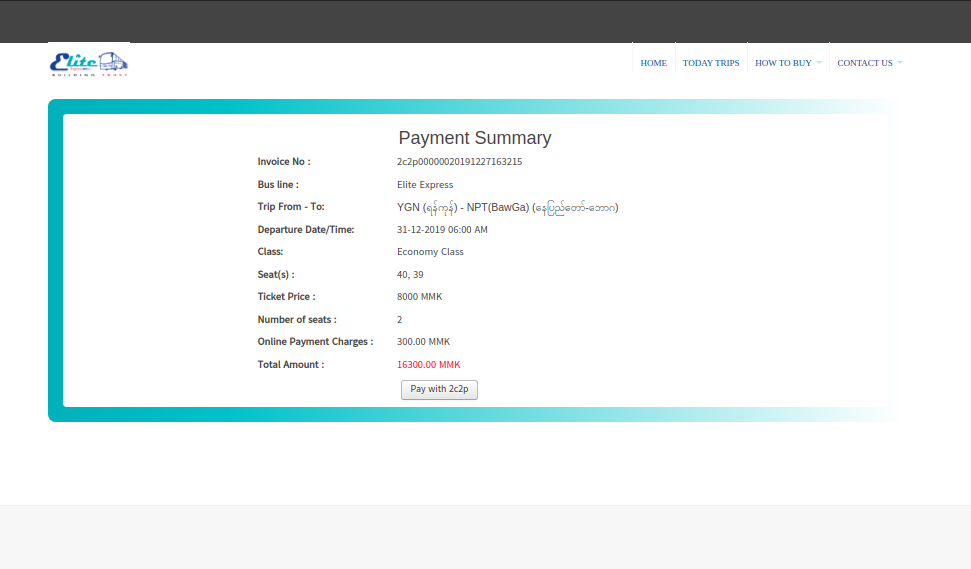Click the Total Amount label

[x=291, y=365]
